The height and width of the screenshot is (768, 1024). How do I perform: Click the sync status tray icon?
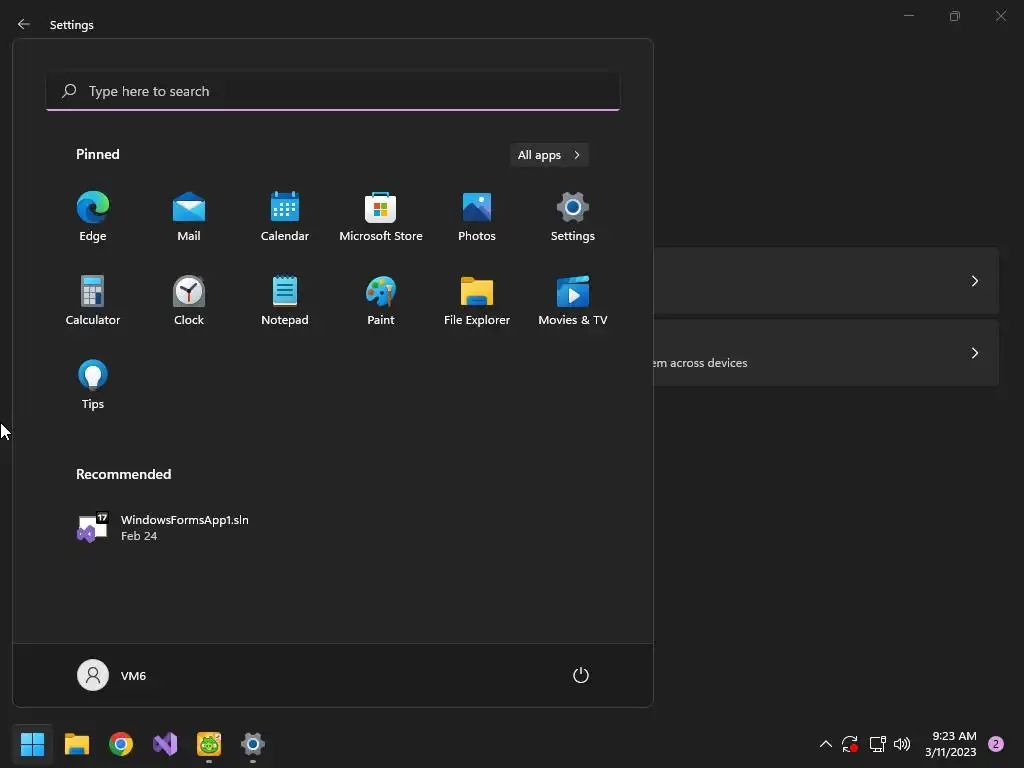click(850, 744)
